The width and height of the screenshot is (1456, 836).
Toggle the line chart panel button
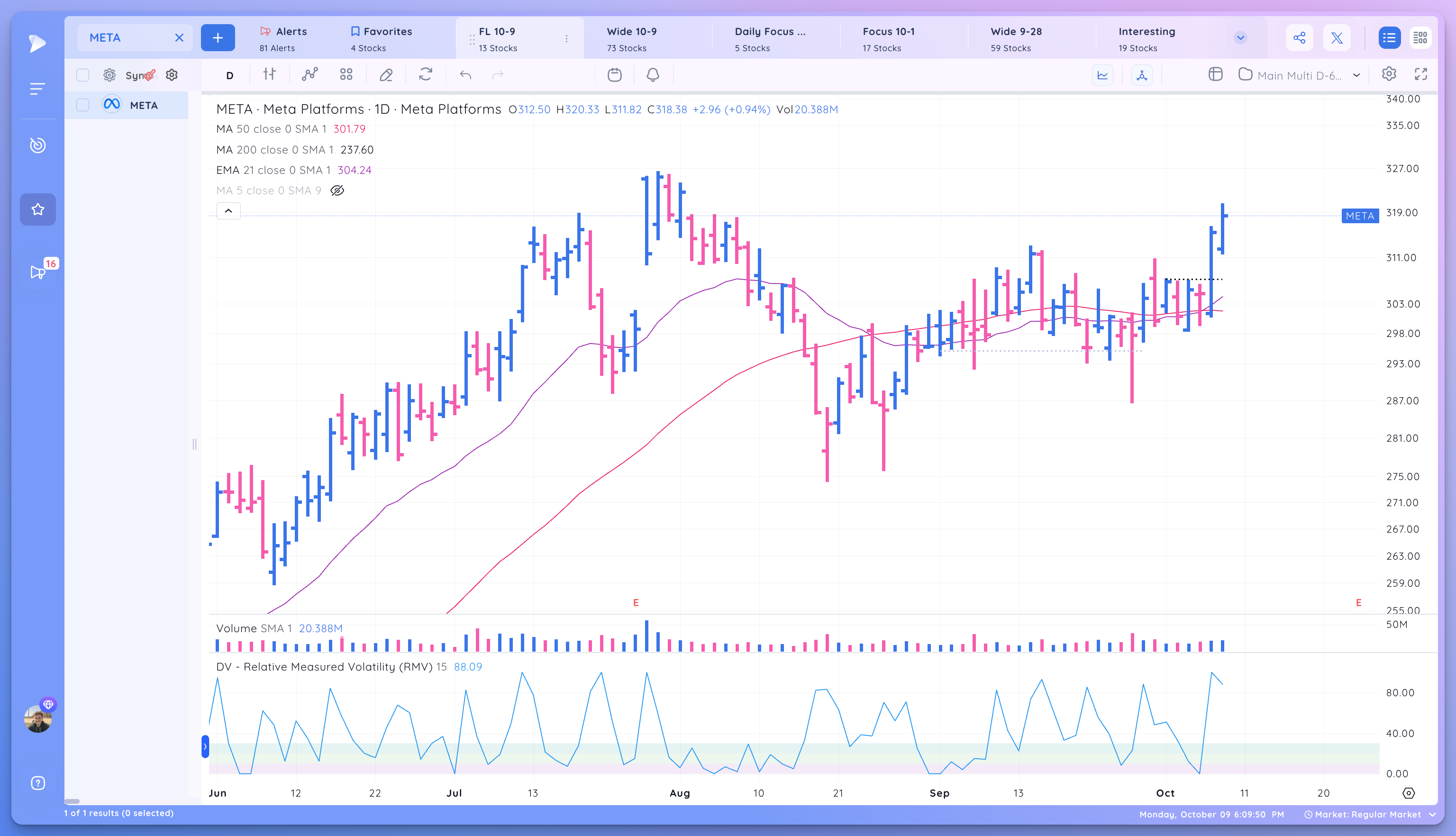1103,75
